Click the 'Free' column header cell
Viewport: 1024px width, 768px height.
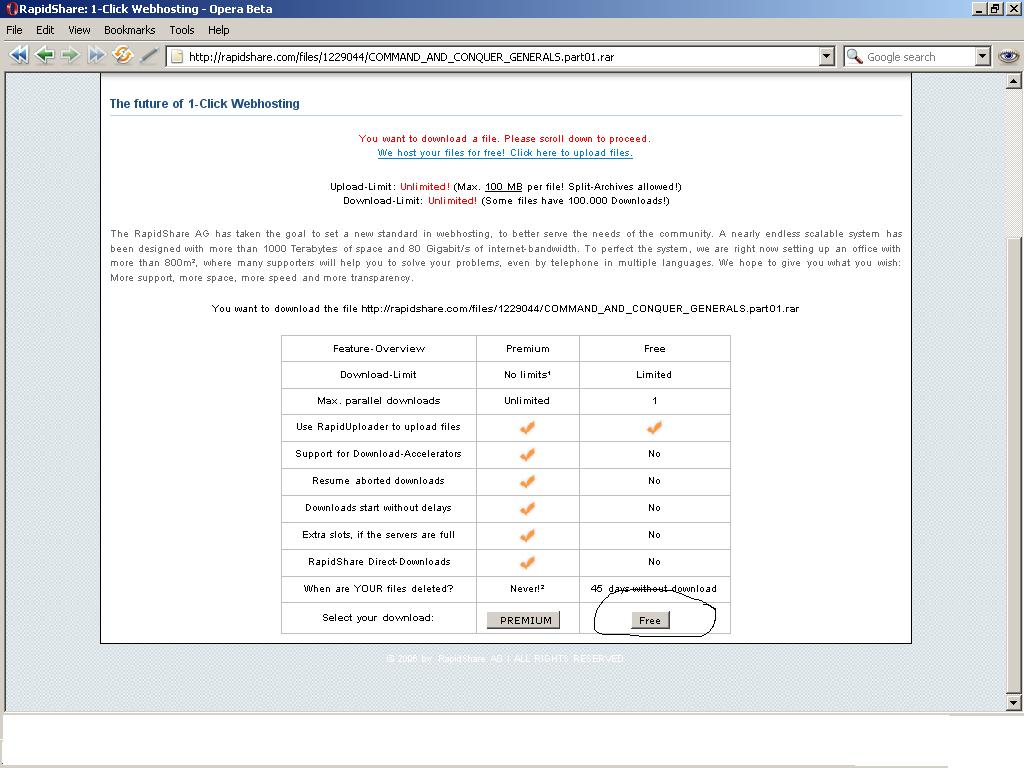(x=654, y=349)
